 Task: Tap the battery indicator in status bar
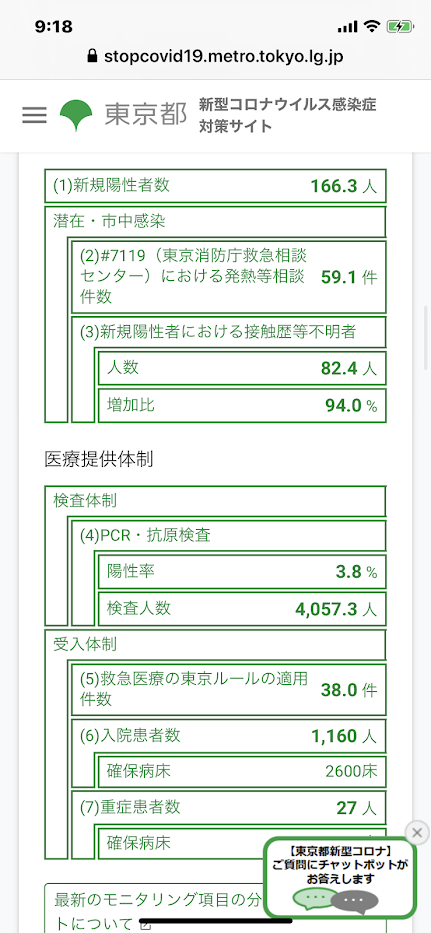[x=396, y=26]
